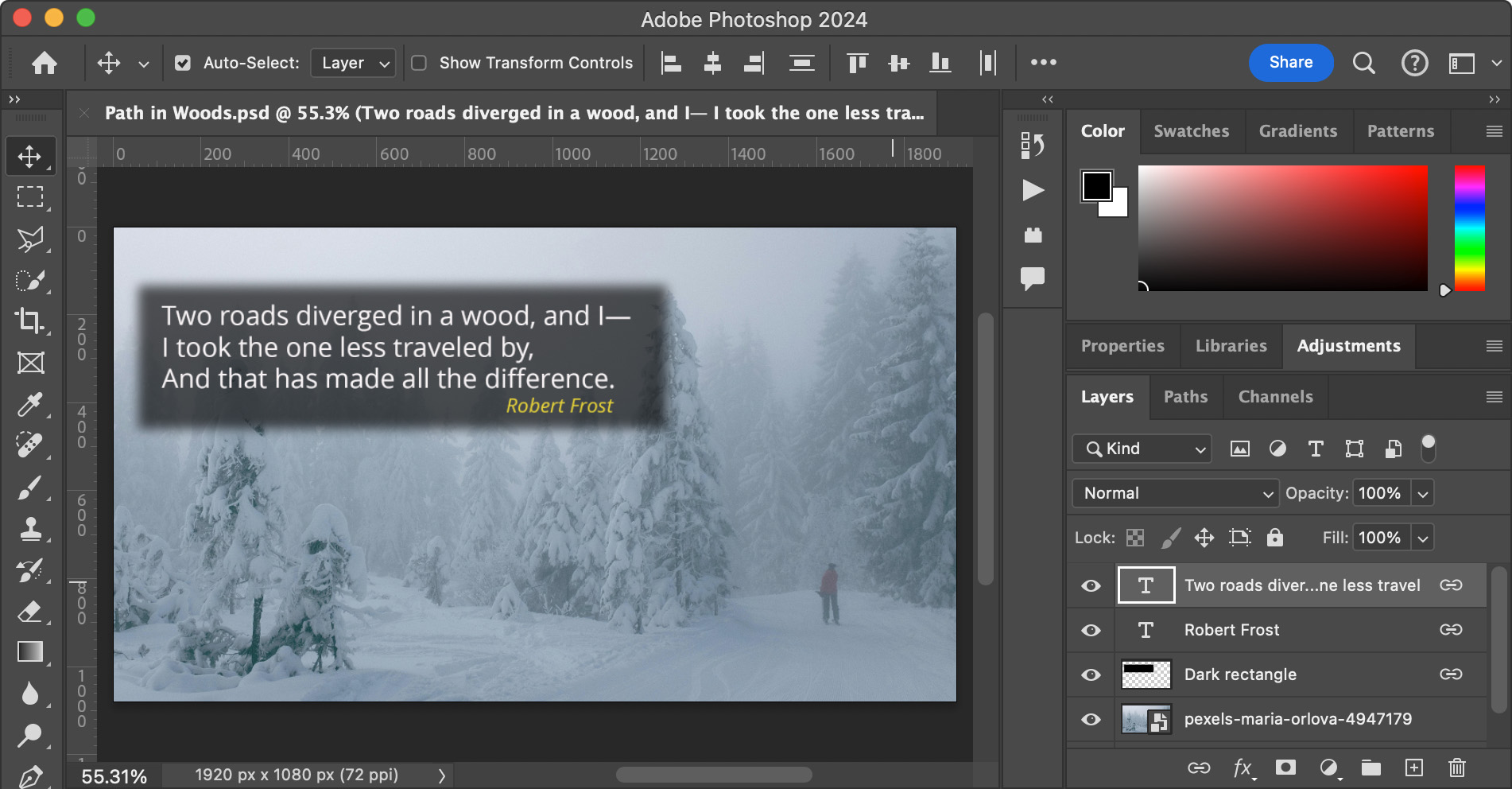Expand the layer Opacity dropdown arrow
Viewport: 1512px width, 789px height.
click(x=1423, y=493)
